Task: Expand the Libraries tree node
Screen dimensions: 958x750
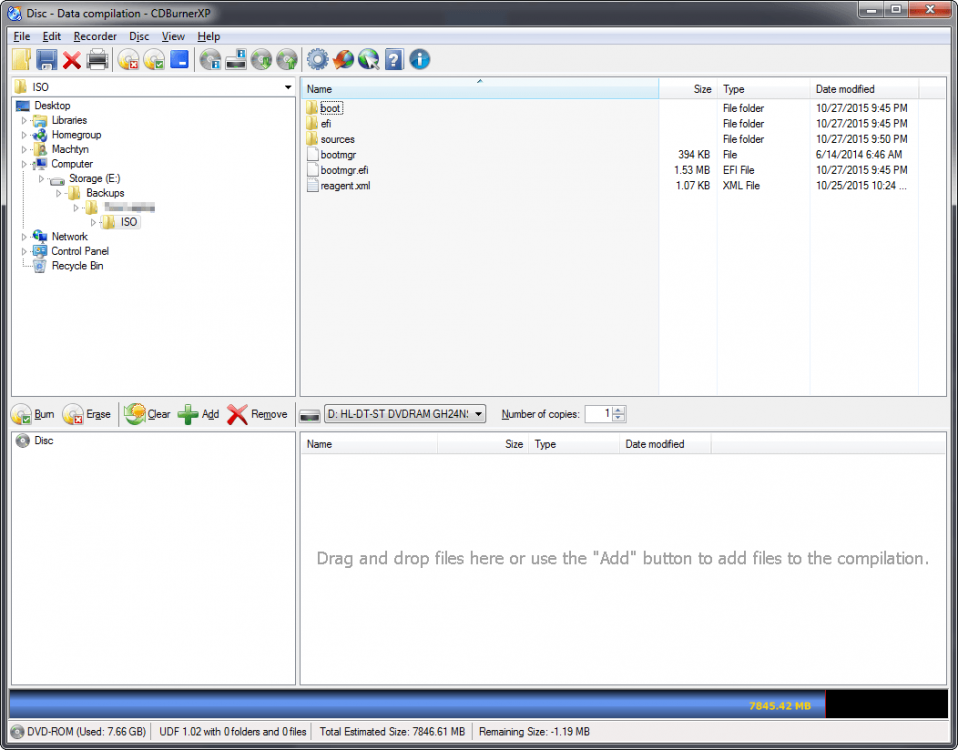Action: pyautogui.click(x=24, y=120)
